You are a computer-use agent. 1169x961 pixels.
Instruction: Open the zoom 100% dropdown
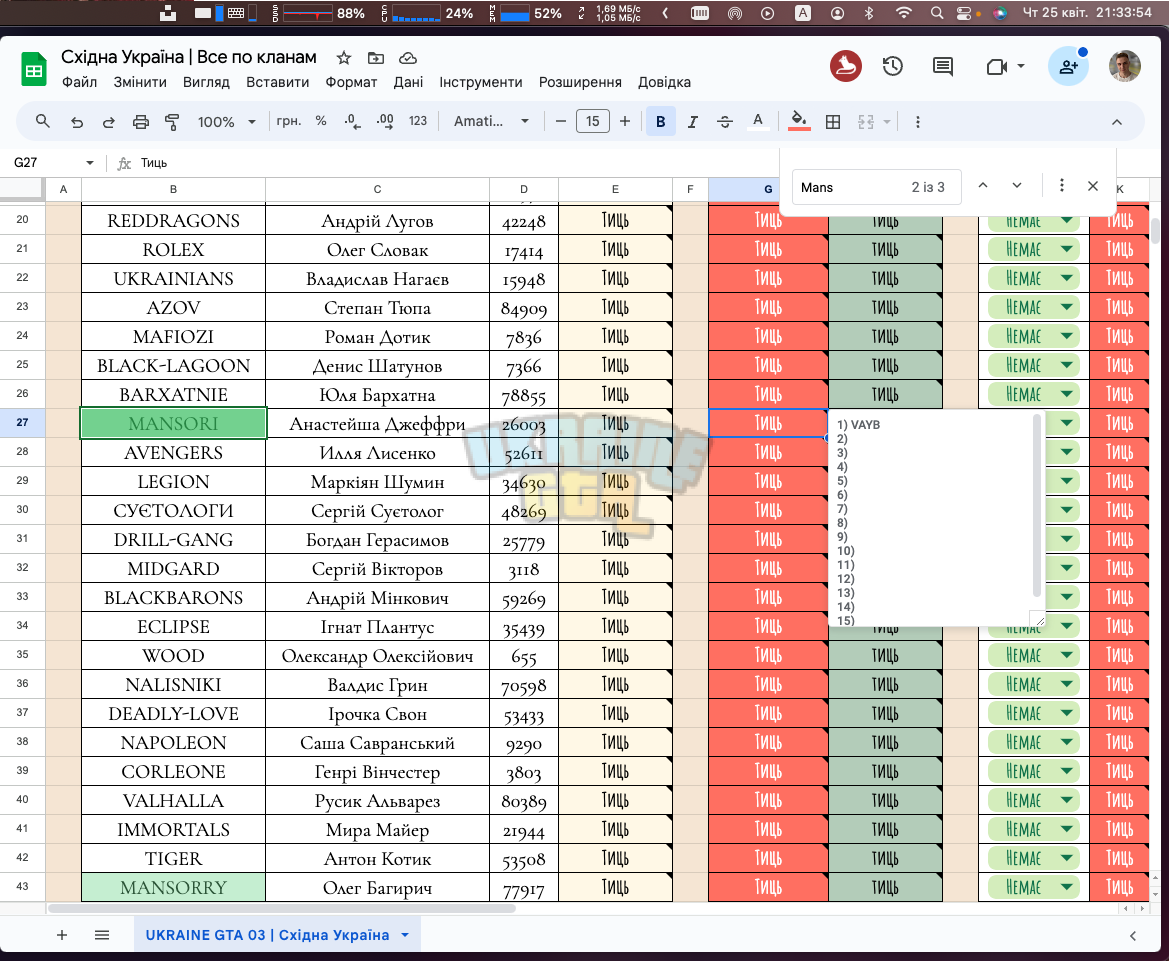pos(227,122)
